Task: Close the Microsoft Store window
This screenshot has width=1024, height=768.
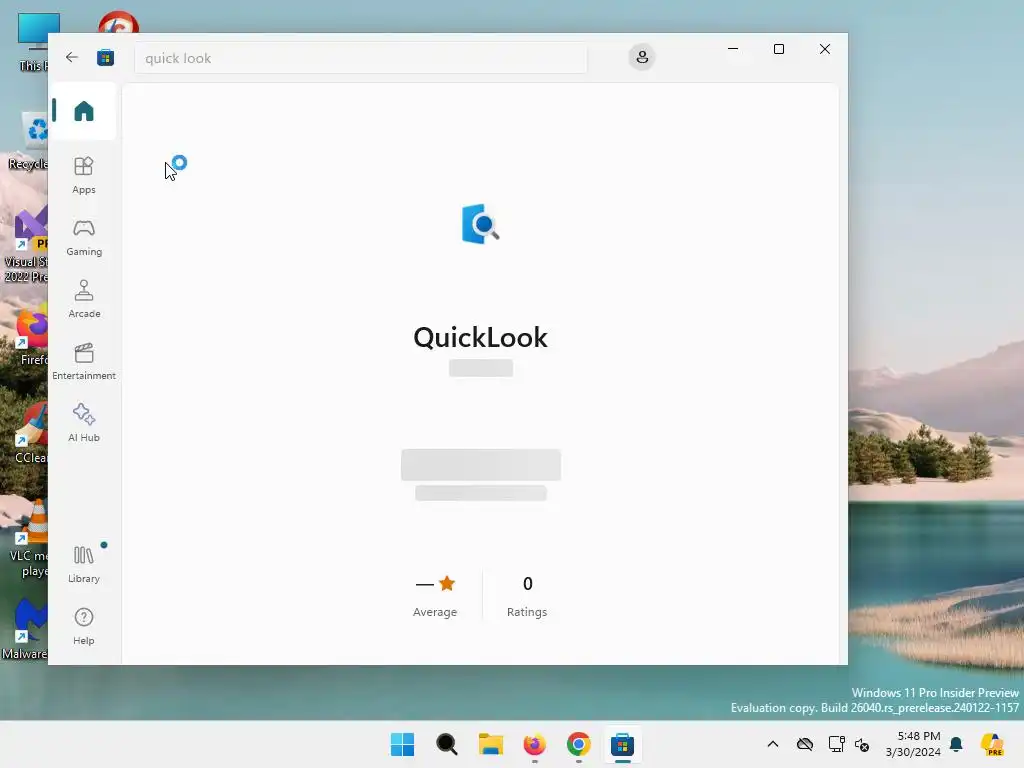Action: pyautogui.click(x=825, y=49)
